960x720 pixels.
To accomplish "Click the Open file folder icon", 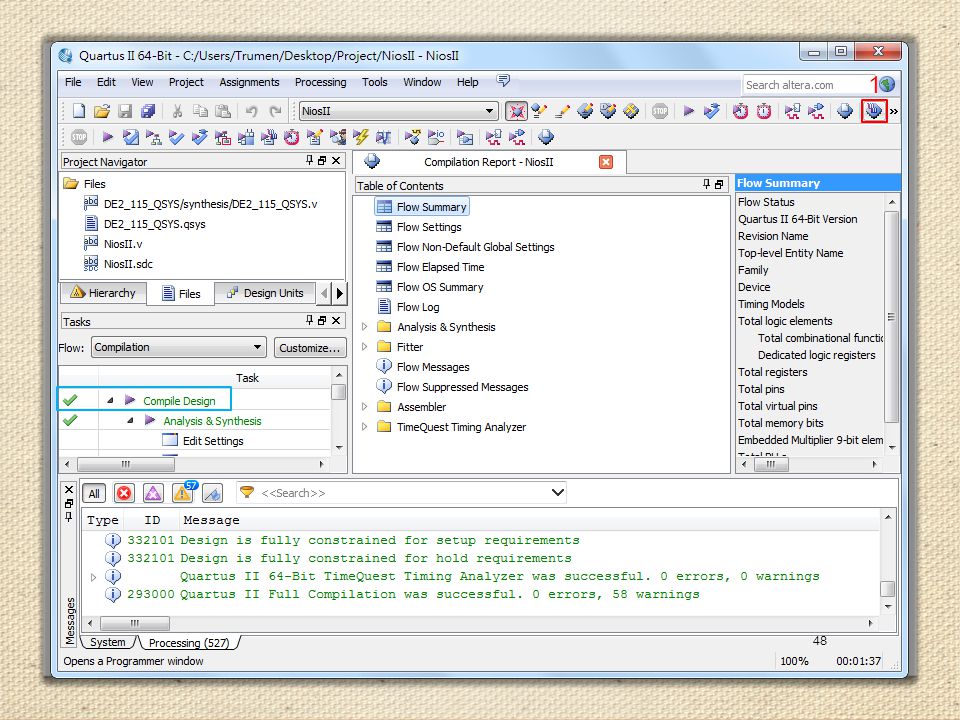I will click(102, 111).
